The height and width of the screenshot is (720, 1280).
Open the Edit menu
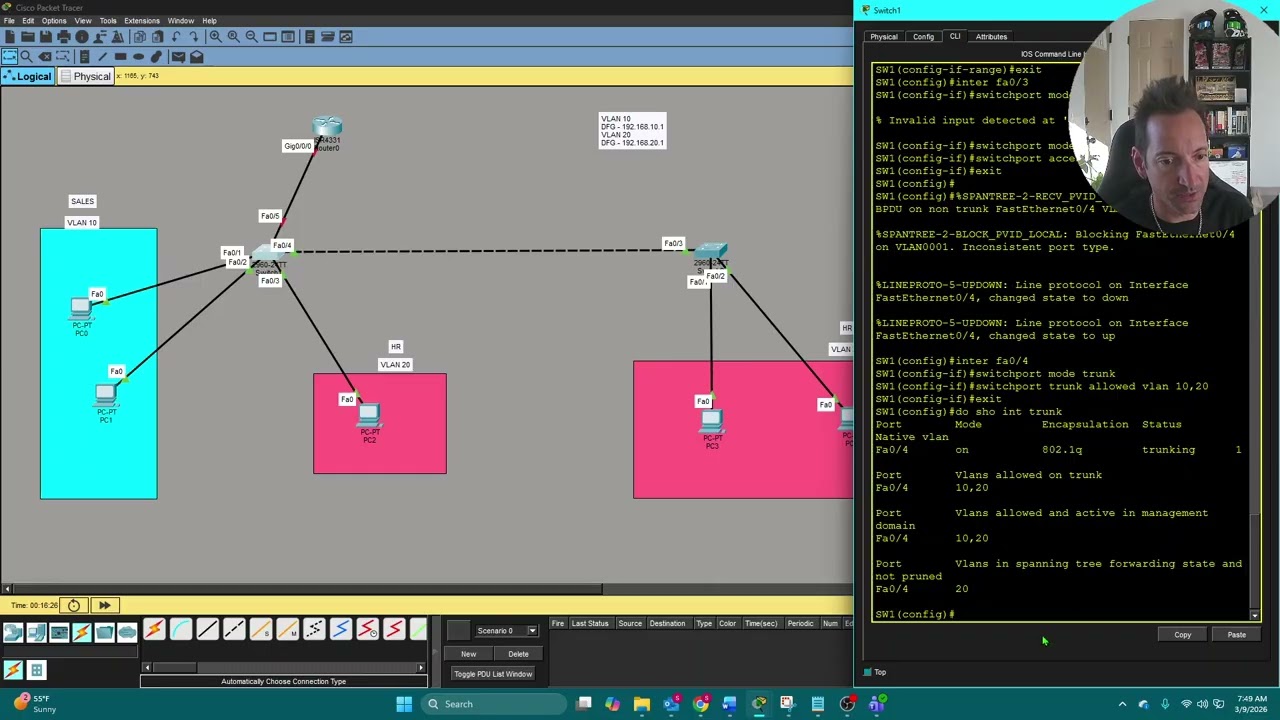point(28,21)
